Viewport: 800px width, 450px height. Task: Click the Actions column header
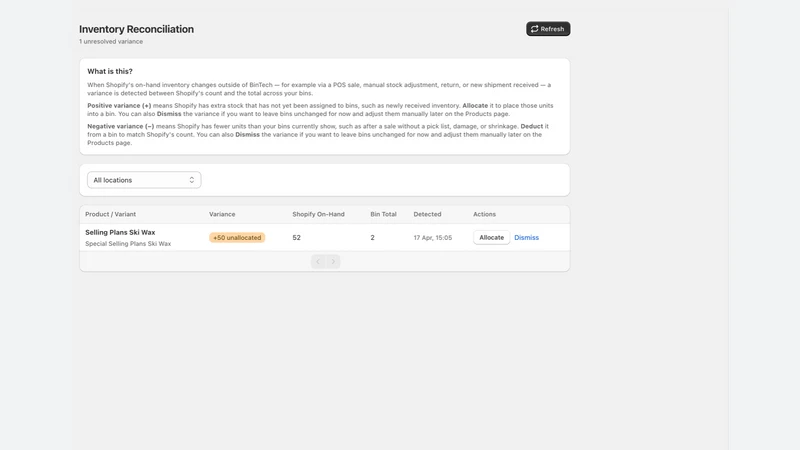[484, 214]
